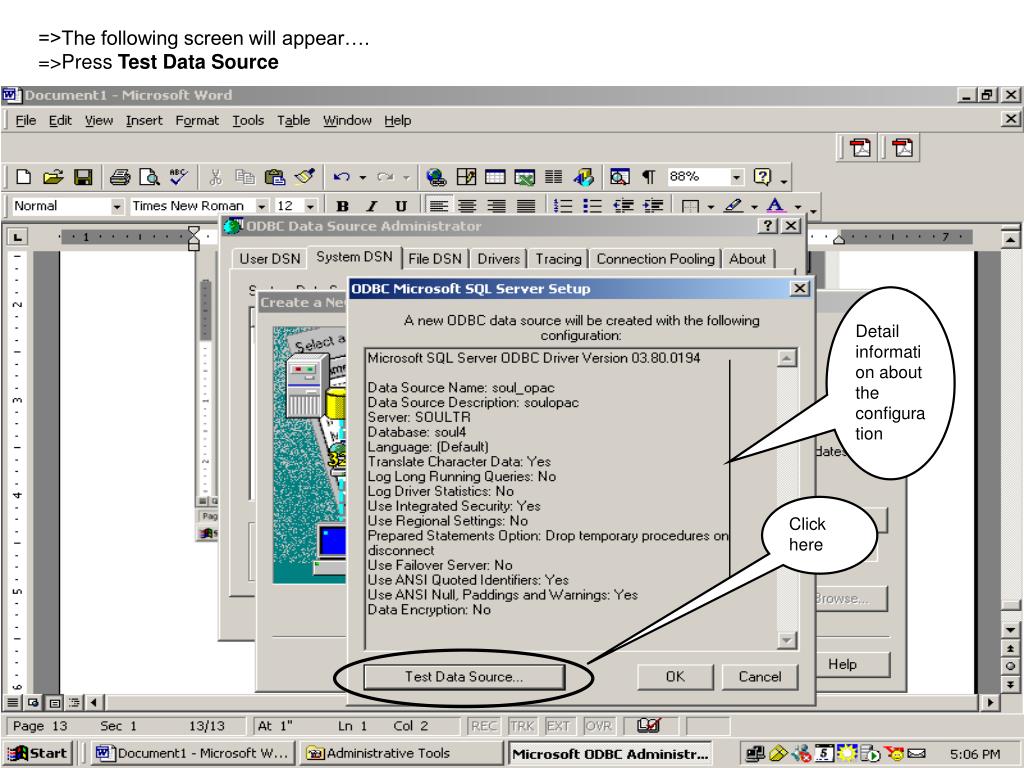
Task: Click OK in SQL Server Setup dialog
Action: 675,677
